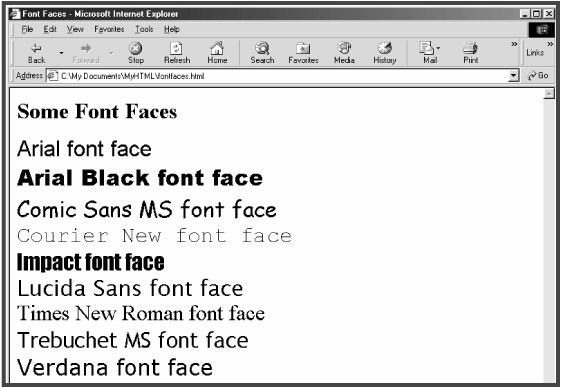Expand the Address bar dropdown list
The image size is (561, 388).
pos(514,76)
